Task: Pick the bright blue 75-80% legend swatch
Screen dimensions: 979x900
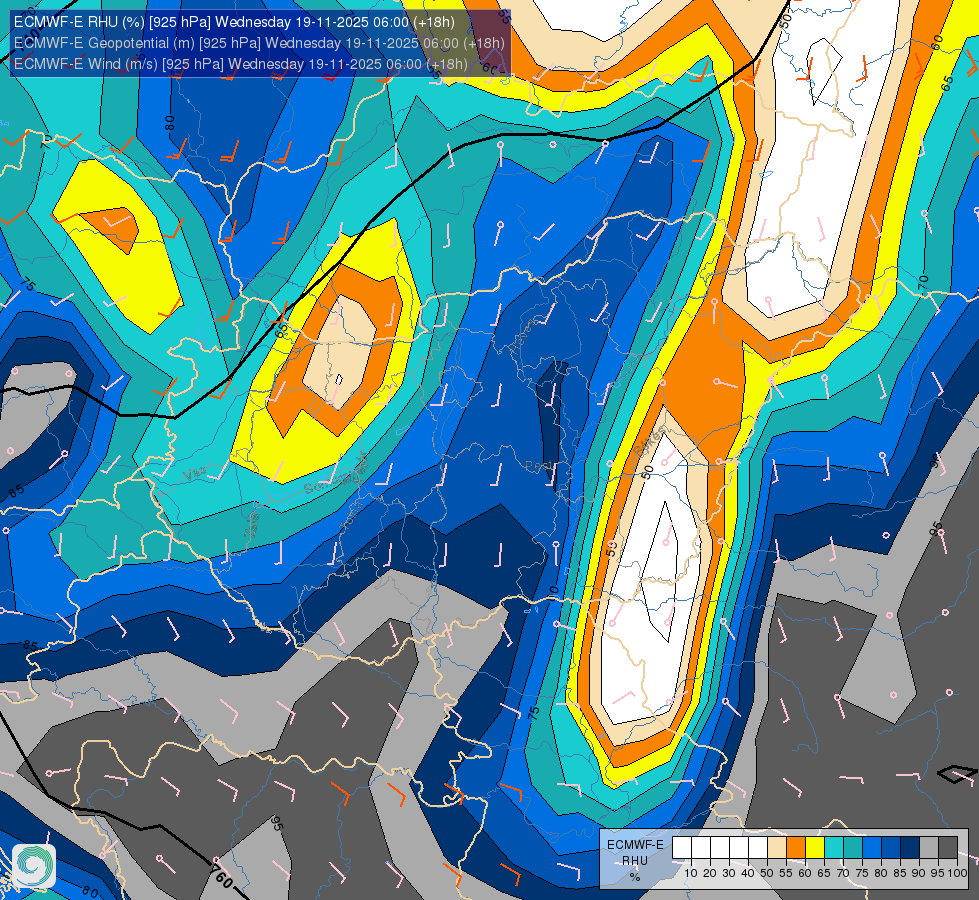Action: (x=872, y=848)
